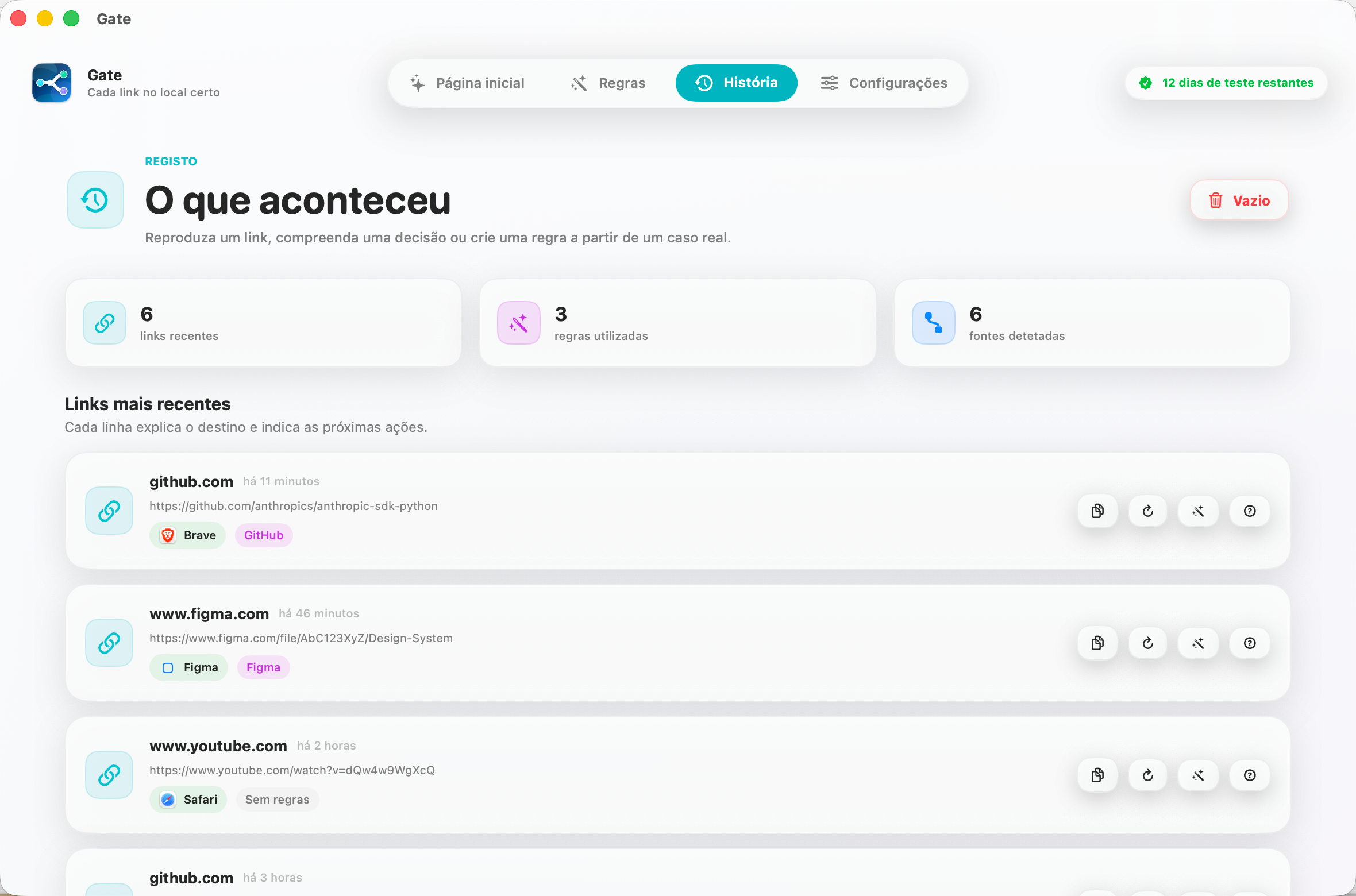Open the help explanation for the anthropic-sdk-python link
The height and width of the screenshot is (896, 1356).
[x=1250, y=511]
